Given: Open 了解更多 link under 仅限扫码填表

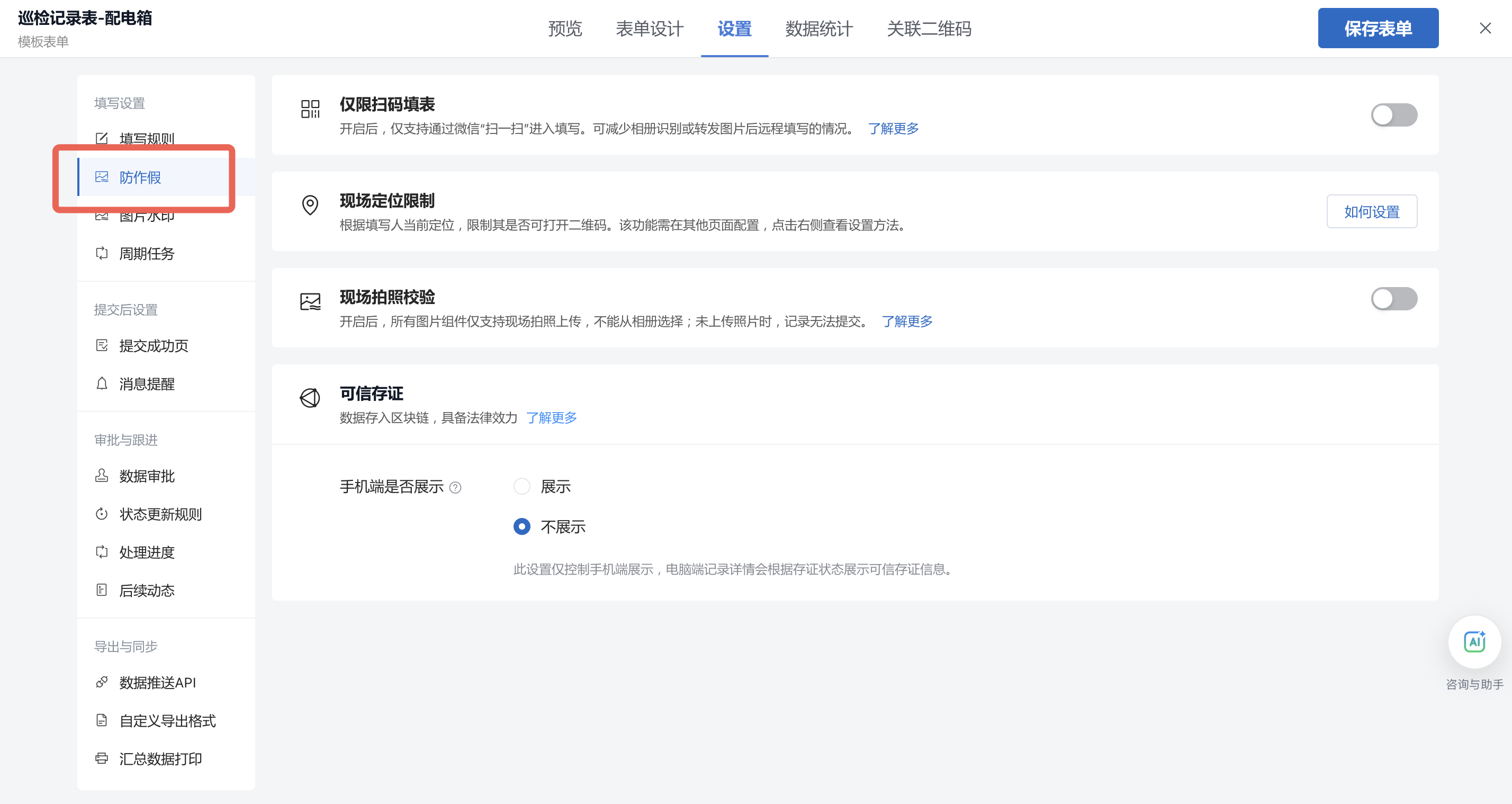Looking at the screenshot, I should [893, 129].
